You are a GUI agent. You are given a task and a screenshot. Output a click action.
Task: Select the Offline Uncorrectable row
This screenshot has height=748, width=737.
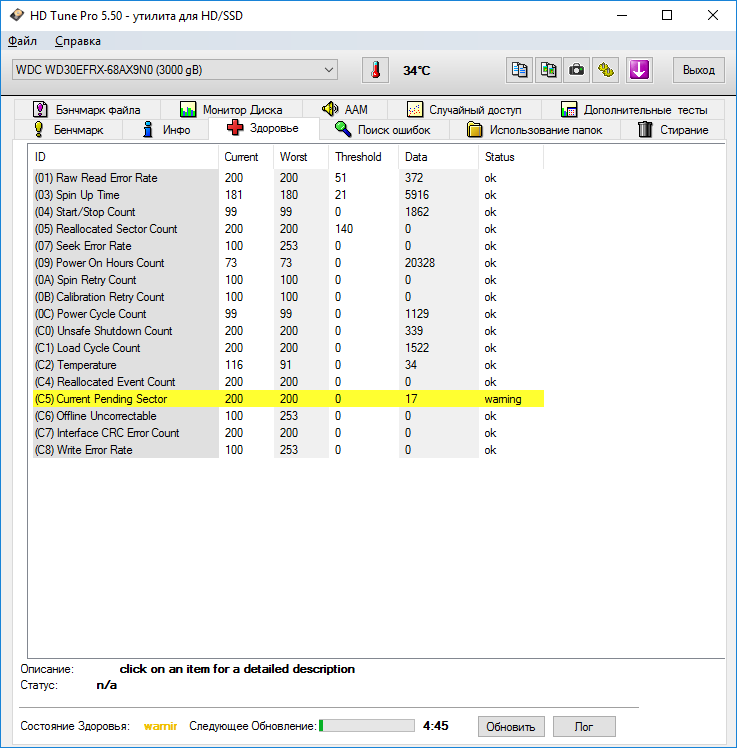(x=288, y=416)
